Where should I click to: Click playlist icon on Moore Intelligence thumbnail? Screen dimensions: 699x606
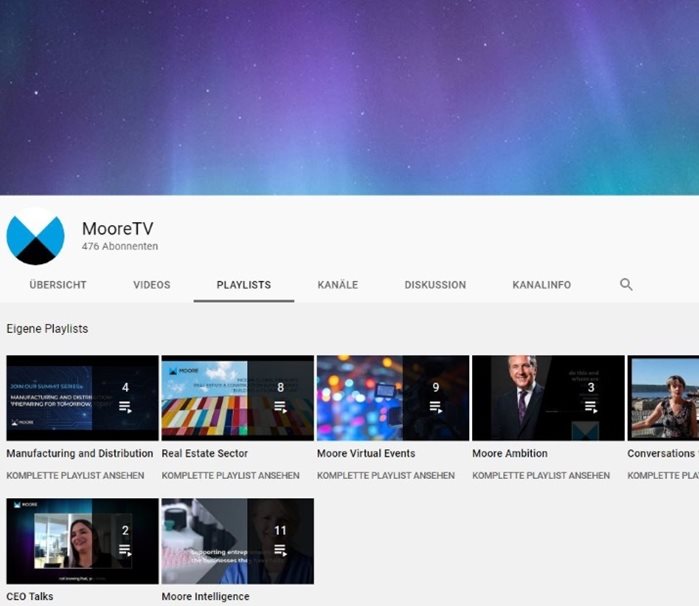(280, 550)
